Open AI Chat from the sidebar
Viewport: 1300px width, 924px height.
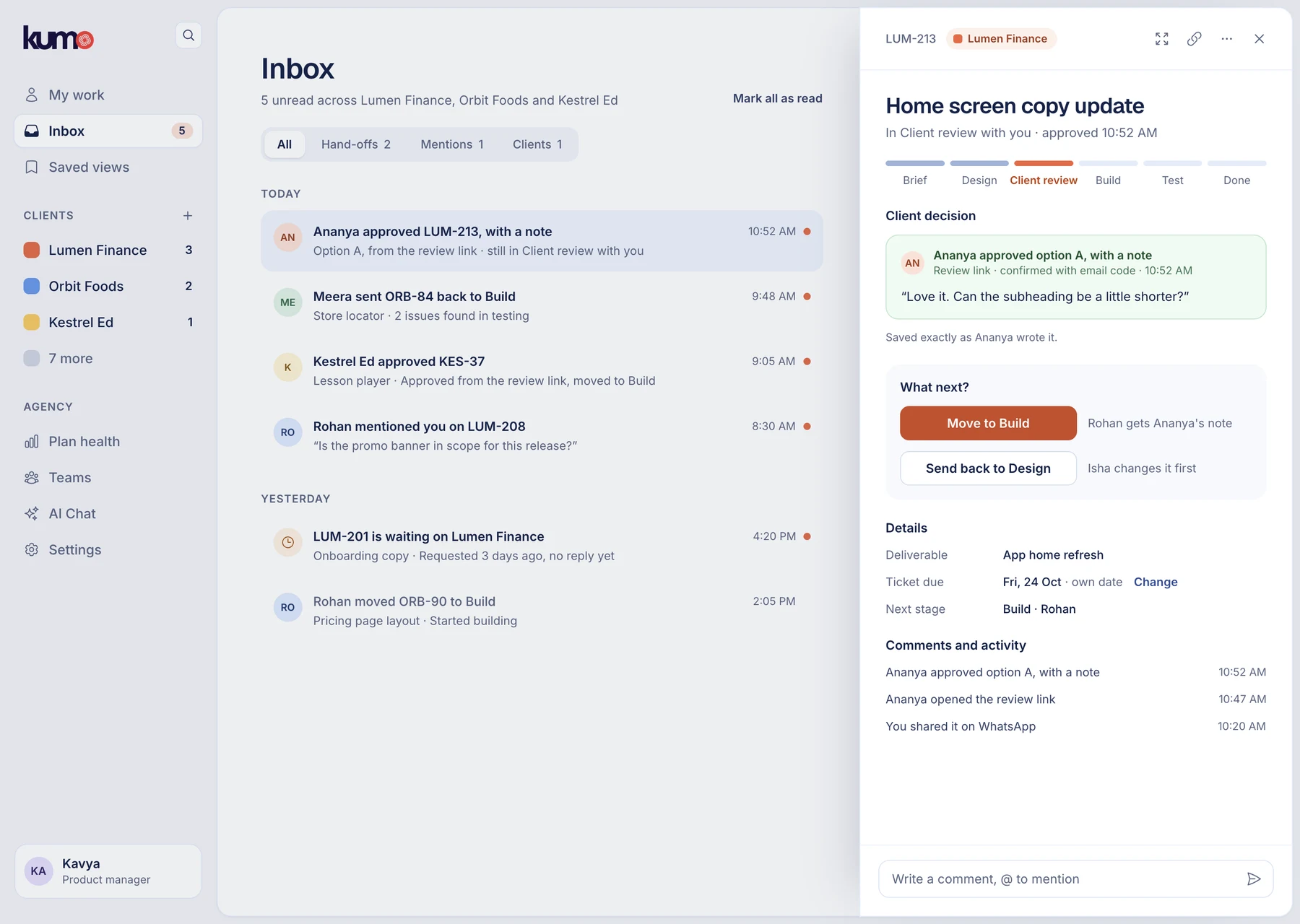(x=108, y=513)
